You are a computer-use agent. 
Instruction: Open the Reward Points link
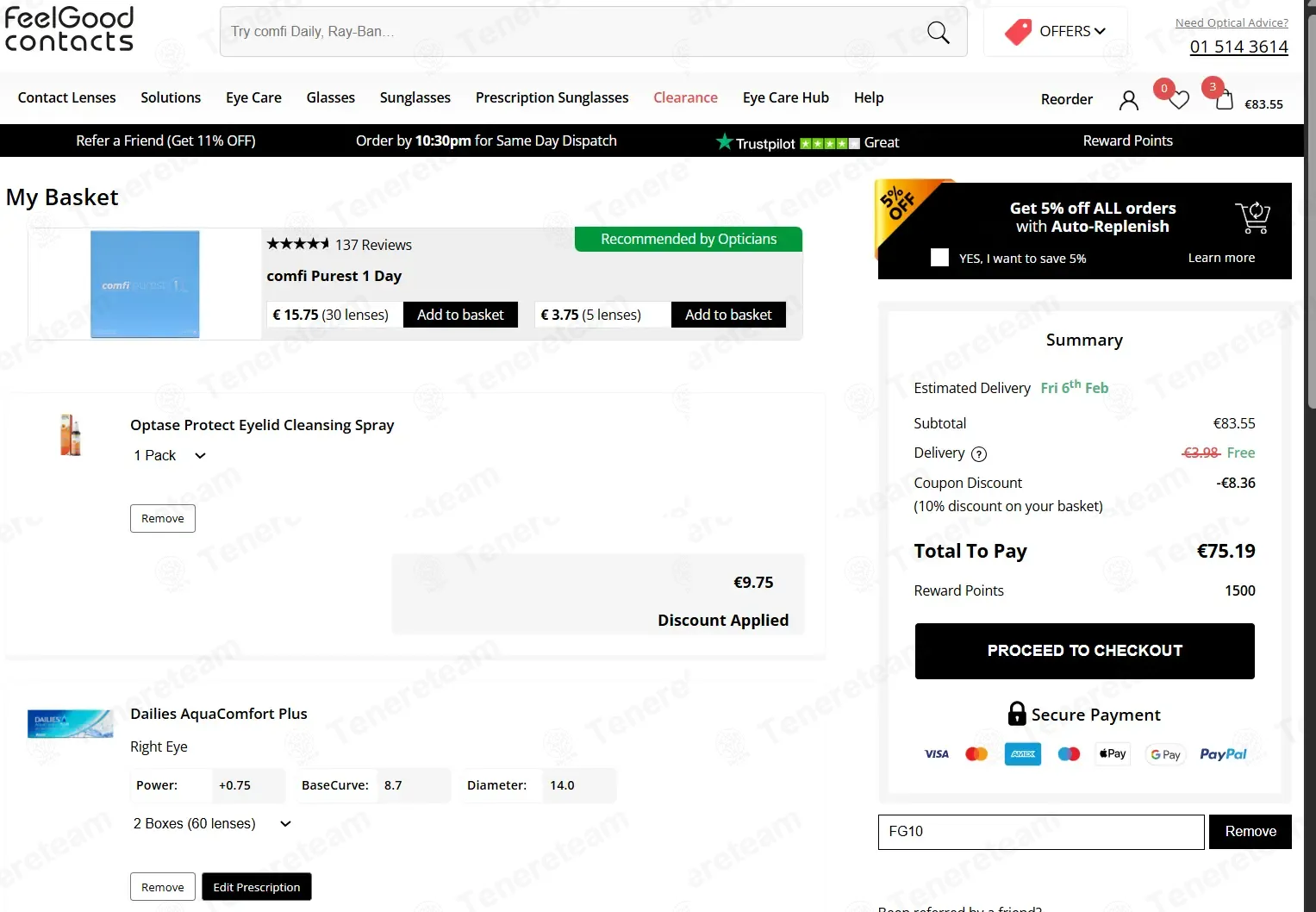click(1127, 141)
